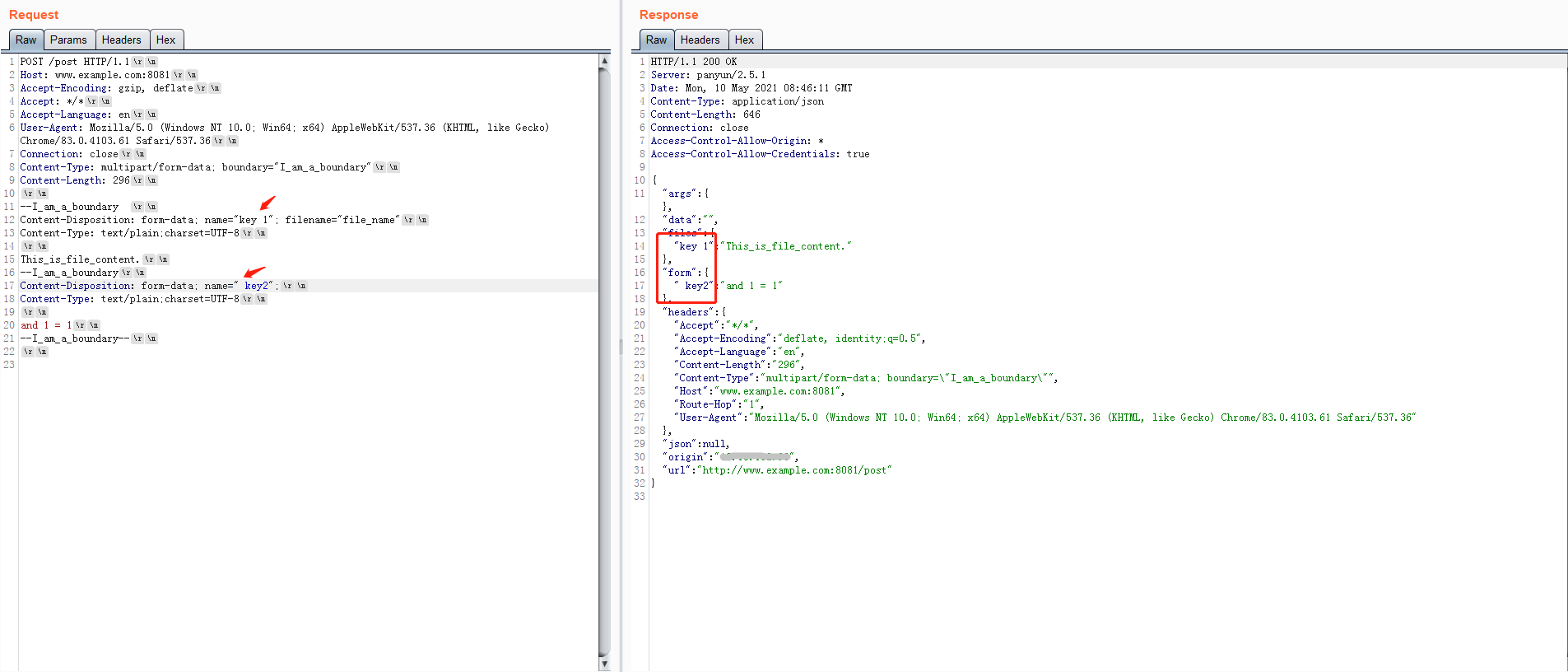Show the Request Hex tab
The height and width of the screenshot is (672, 1568).
tap(165, 40)
